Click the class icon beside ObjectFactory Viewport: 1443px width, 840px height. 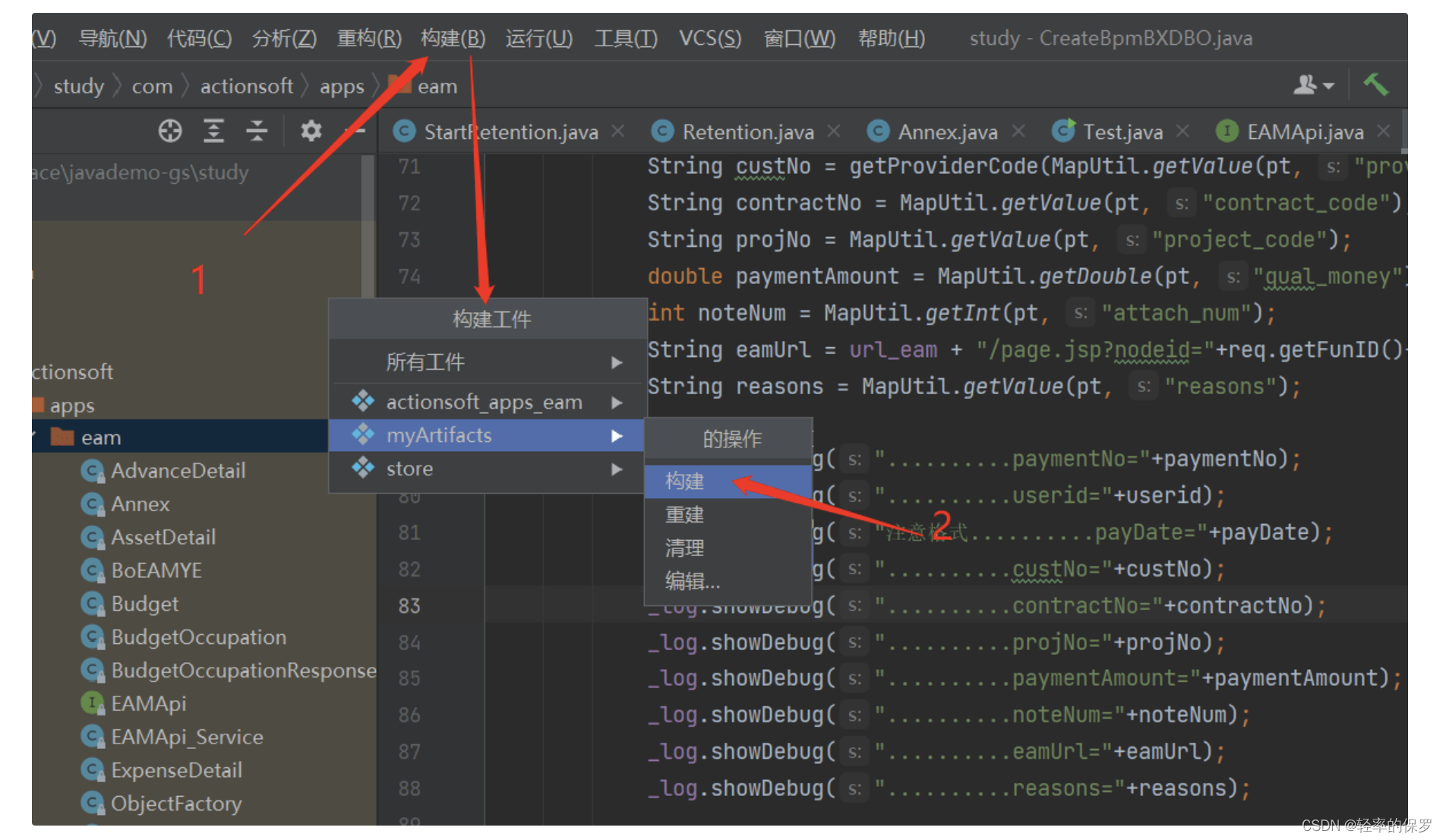click(x=93, y=804)
